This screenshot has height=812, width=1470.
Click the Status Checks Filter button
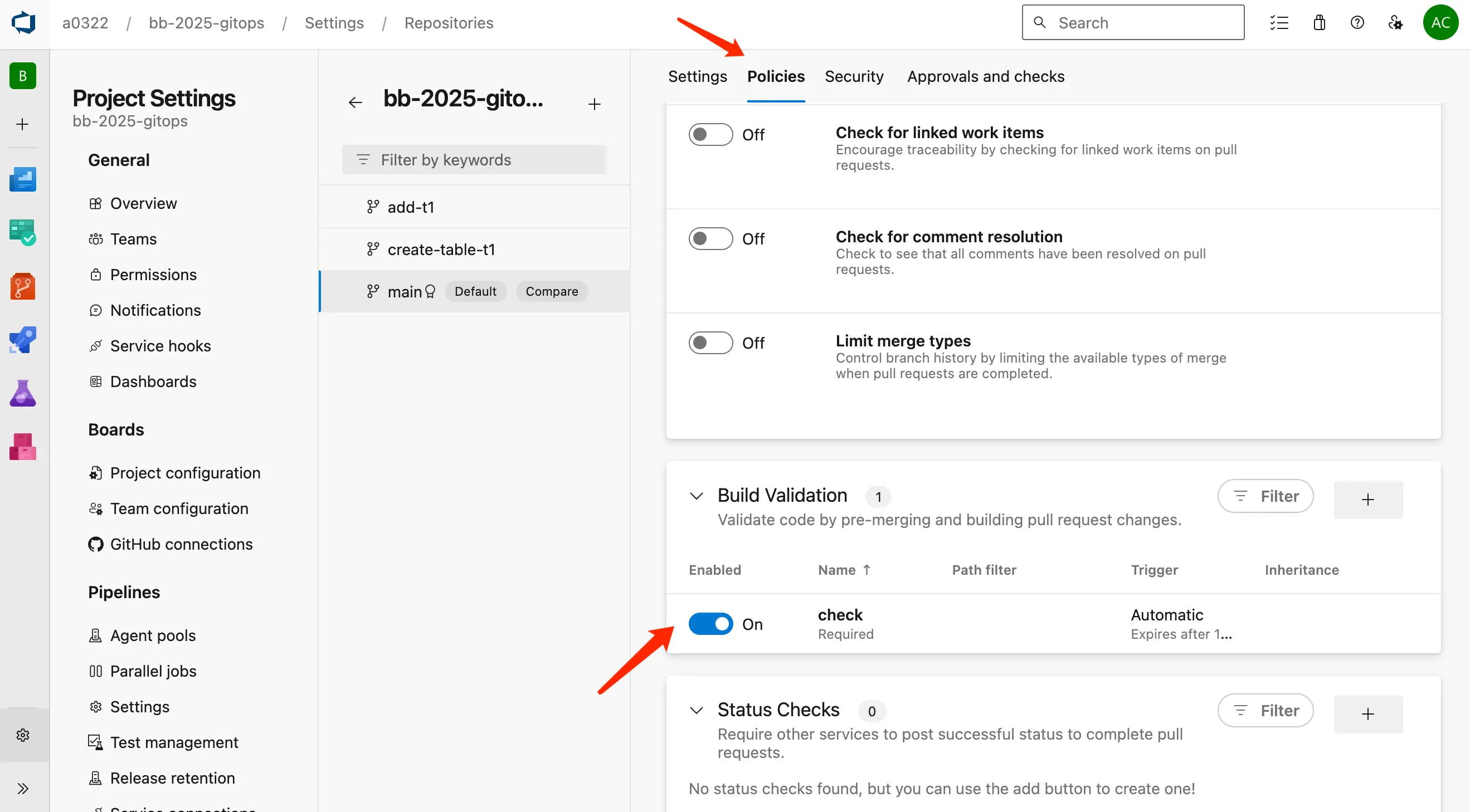[x=1265, y=711]
